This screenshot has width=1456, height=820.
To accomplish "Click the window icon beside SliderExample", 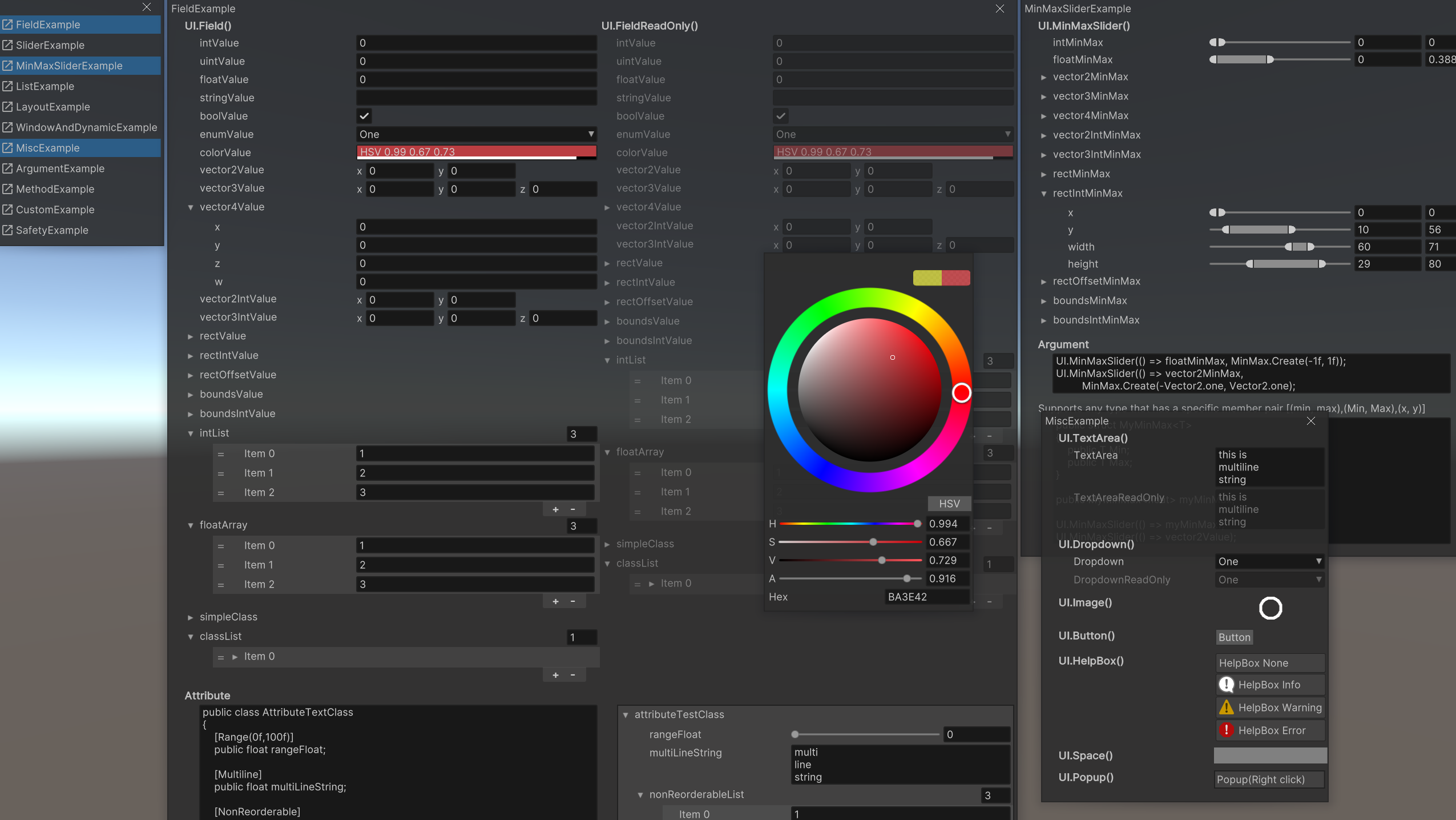I will [x=7, y=45].
